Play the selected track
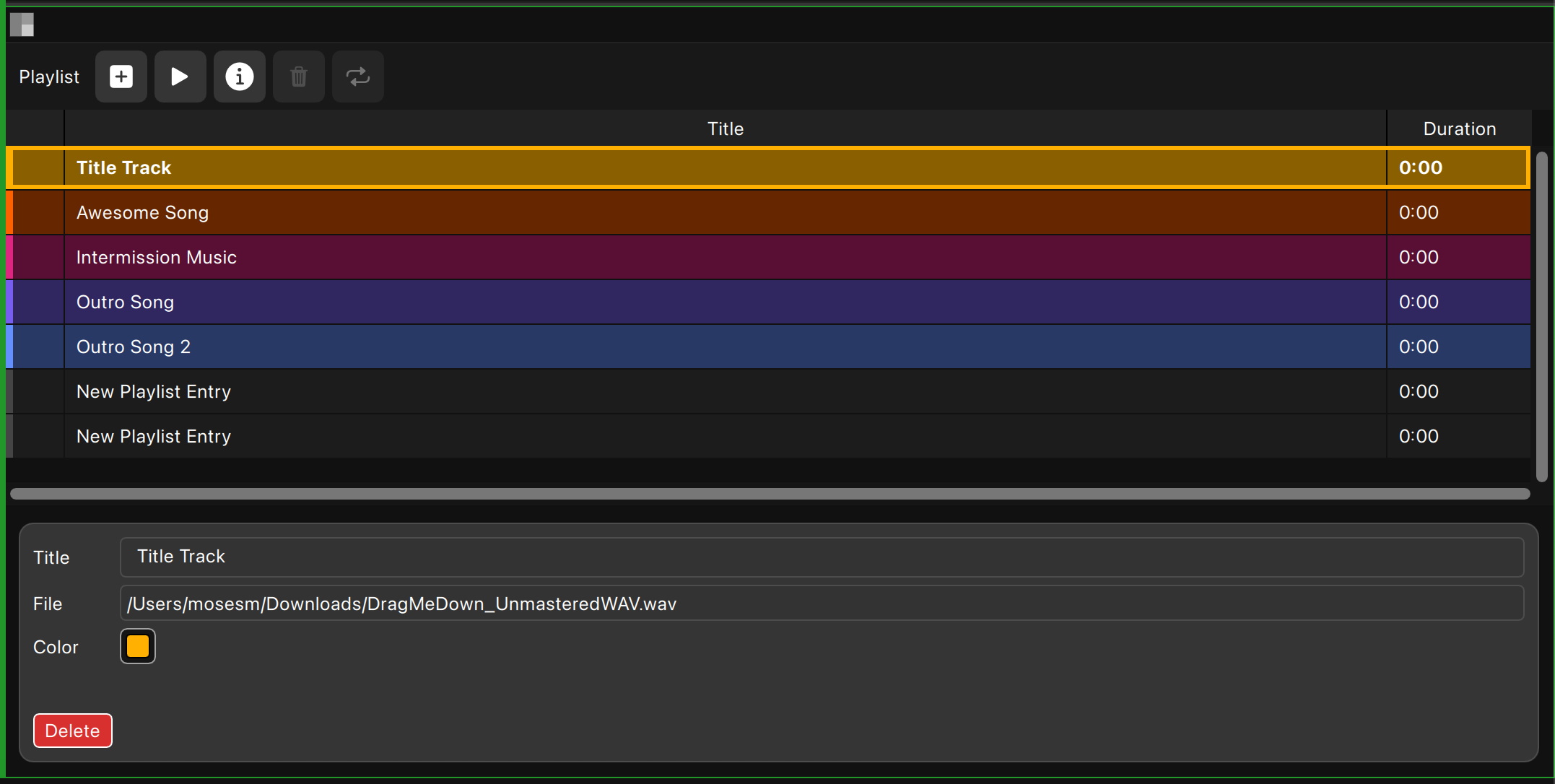 click(180, 77)
